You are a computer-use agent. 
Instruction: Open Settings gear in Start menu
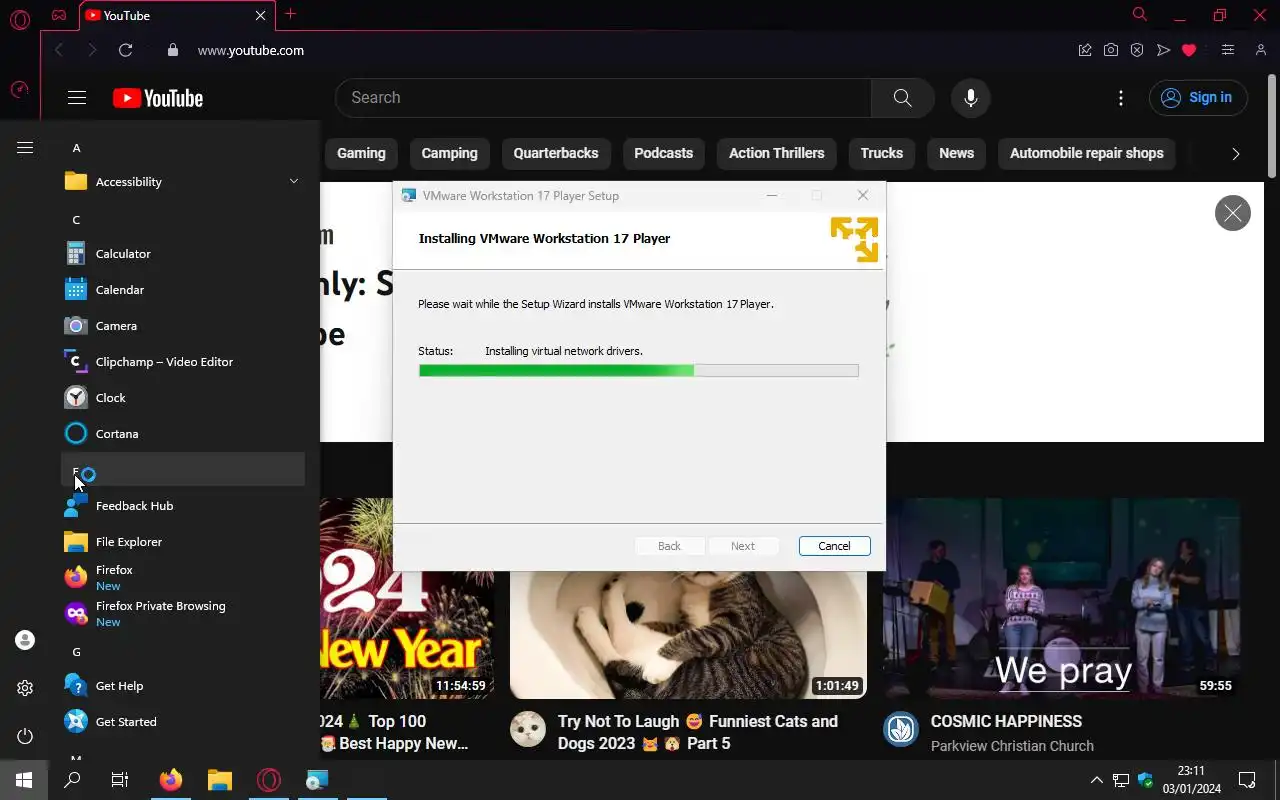[25, 688]
